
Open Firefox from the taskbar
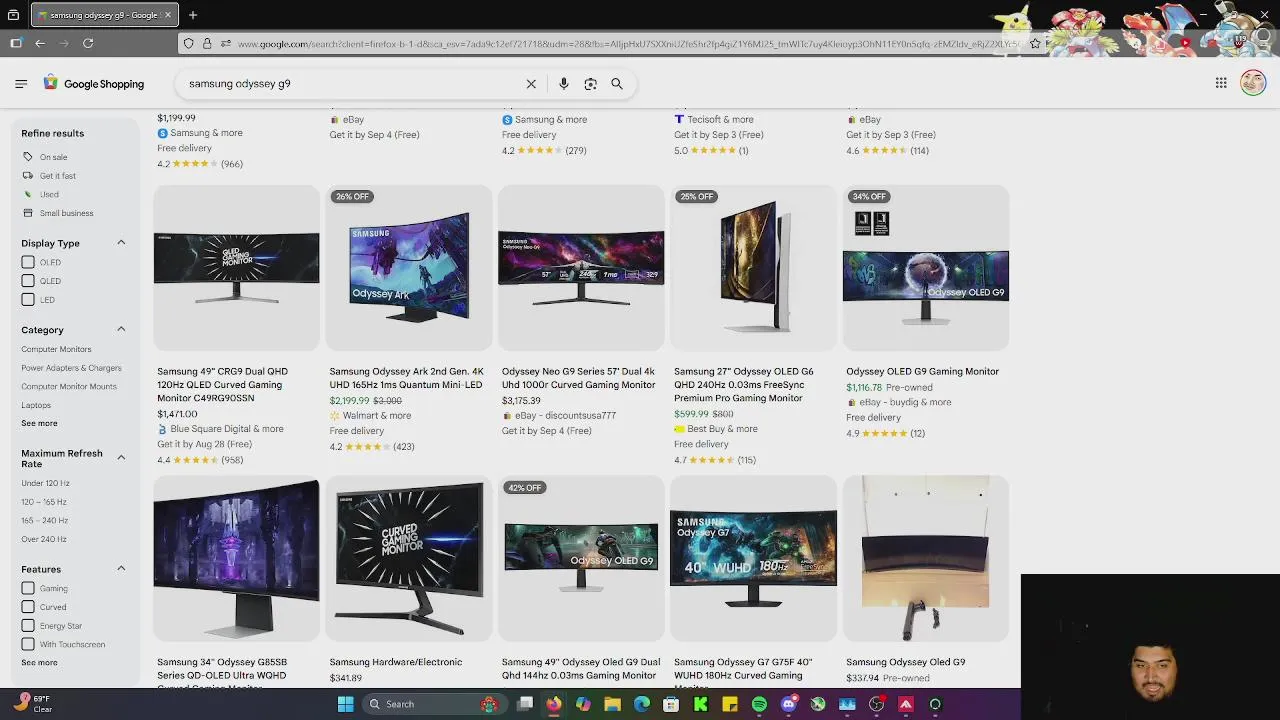click(x=554, y=704)
